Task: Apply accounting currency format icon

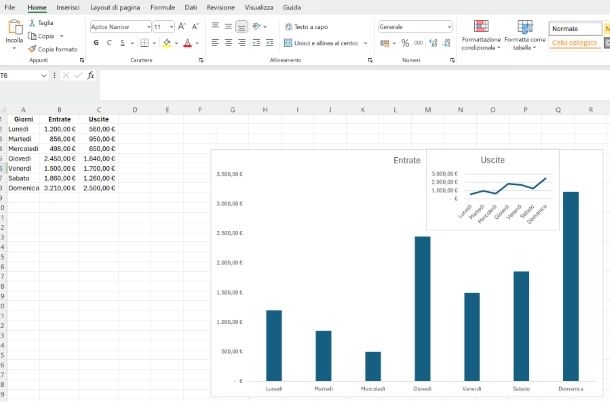Action: (x=384, y=43)
